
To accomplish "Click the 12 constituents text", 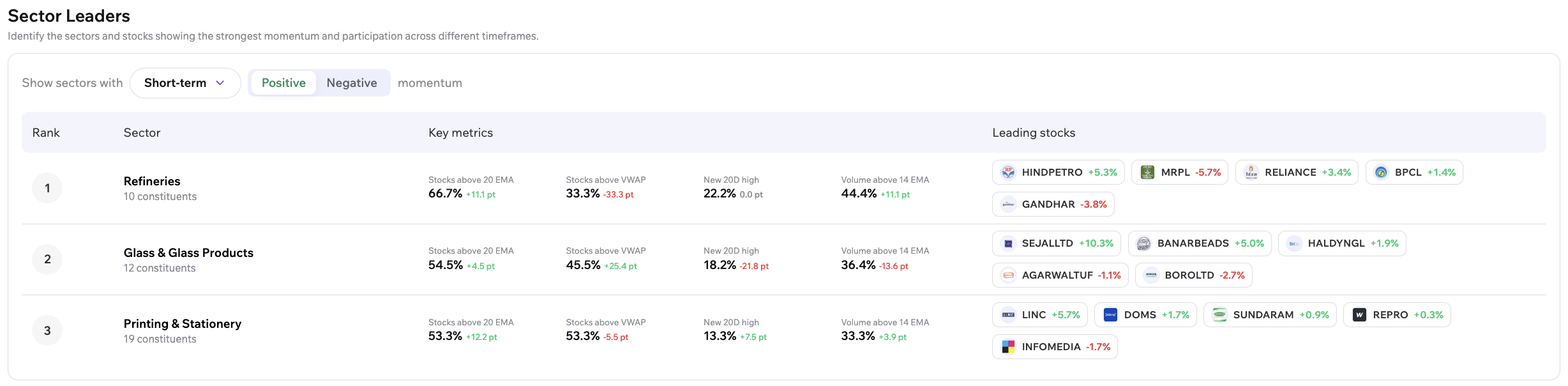I will [x=160, y=268].
